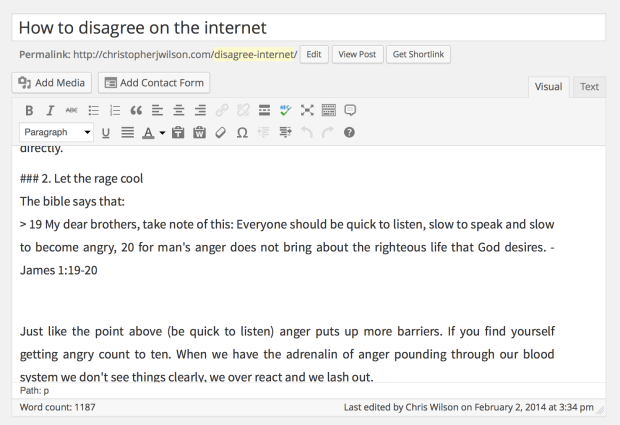Screen dimensions: 620x425
Task: Click the 'Word count: 1187' text
Action: [57, 407]
